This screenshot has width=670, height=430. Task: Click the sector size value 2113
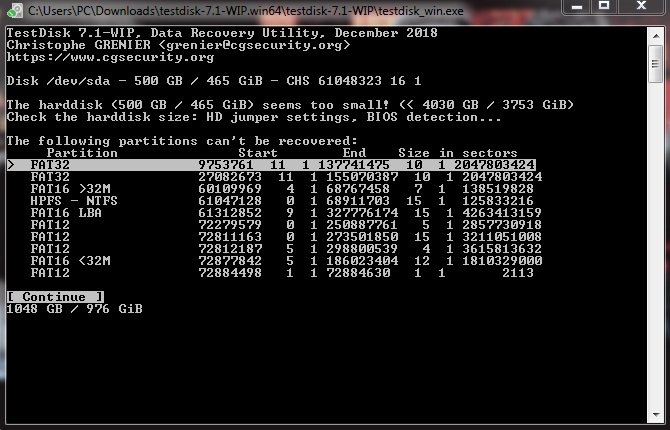coord(518,273)
